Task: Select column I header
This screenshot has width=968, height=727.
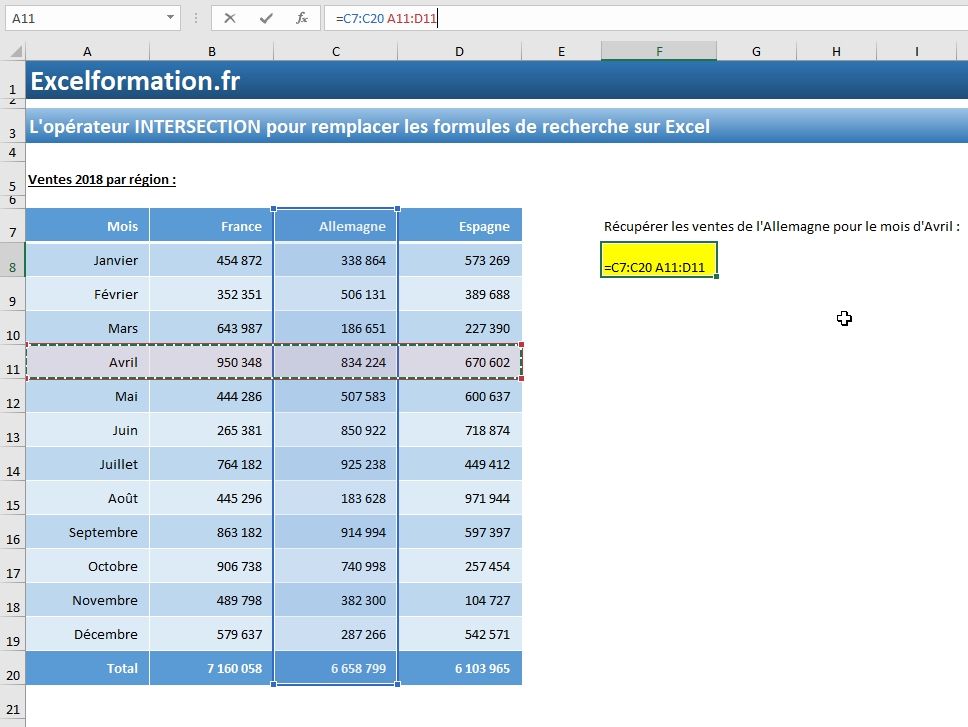Action: click(917, 52)
